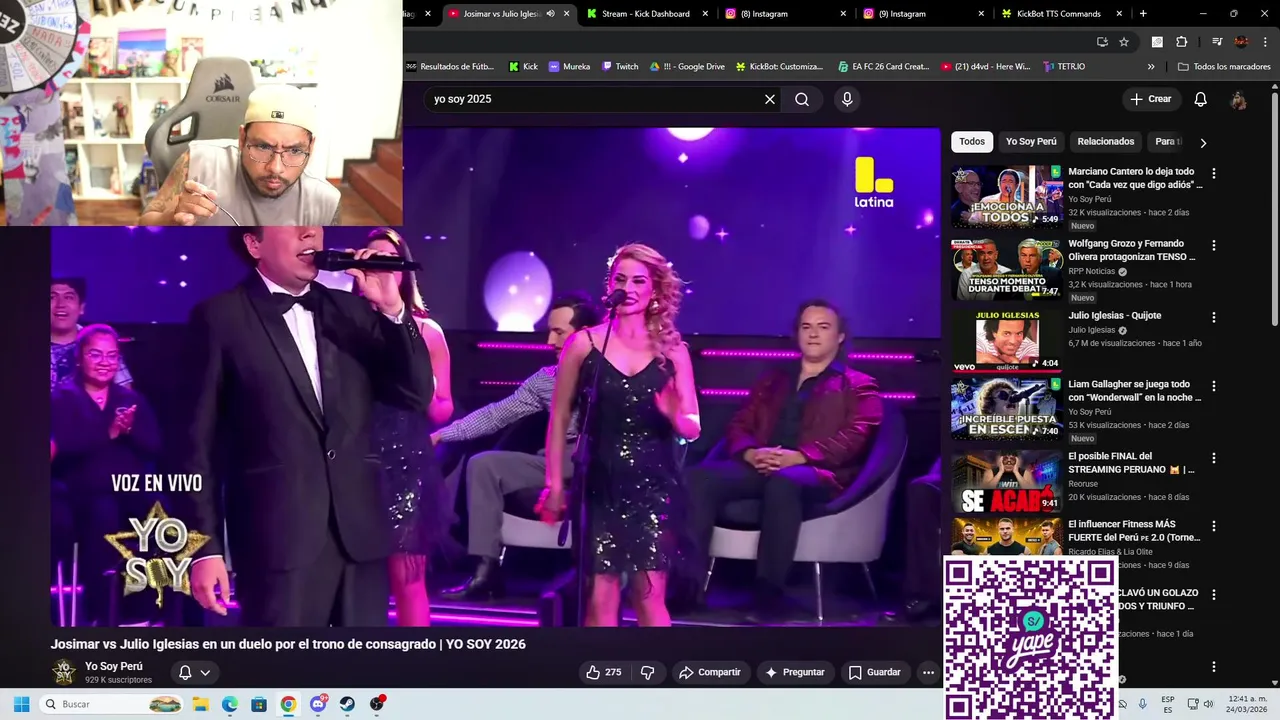Screen dimensions: 1280x720
Task: Open the Liam Gallagher Wonderwall title link
Action: click(1134, 391)
